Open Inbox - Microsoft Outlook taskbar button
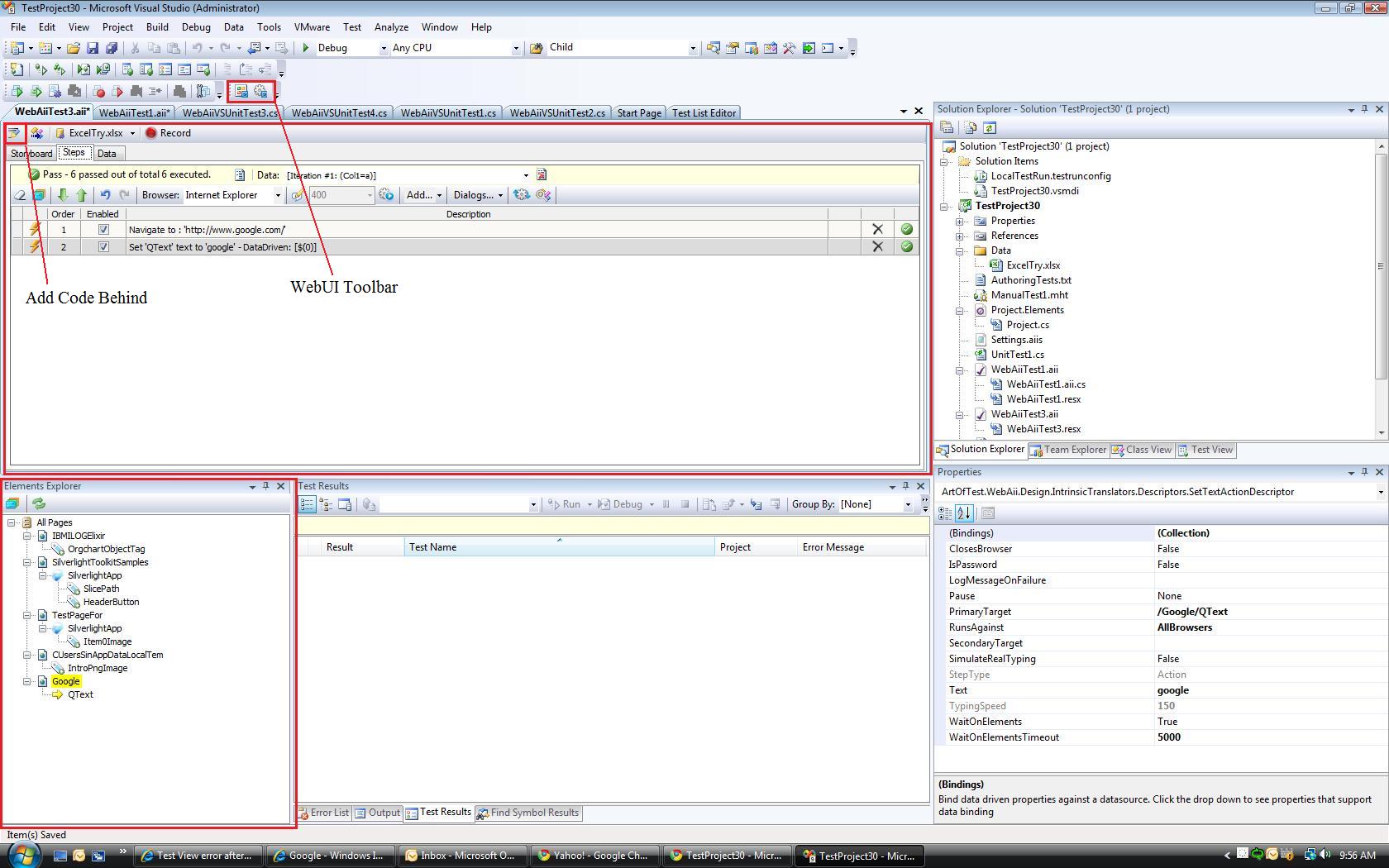The width and height of the screenshot is (1389, 868). 461,856
